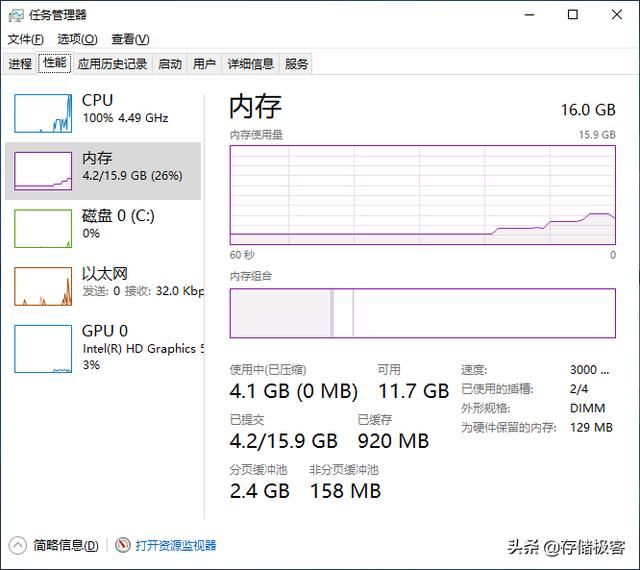This screenshot has width=640, height=570.
Task: Click the resource monitor icon at bottom
Action: point(123,545)
